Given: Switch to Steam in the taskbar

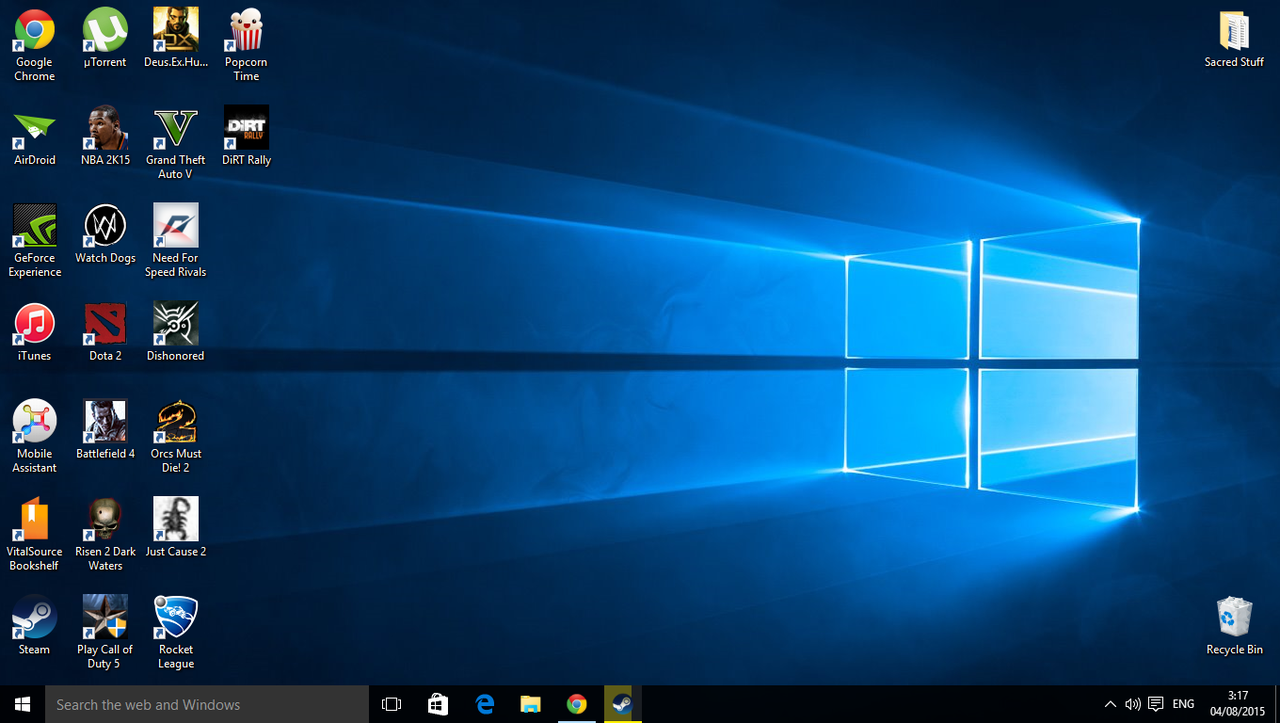Looking at the screenshot, I should 622,704.
